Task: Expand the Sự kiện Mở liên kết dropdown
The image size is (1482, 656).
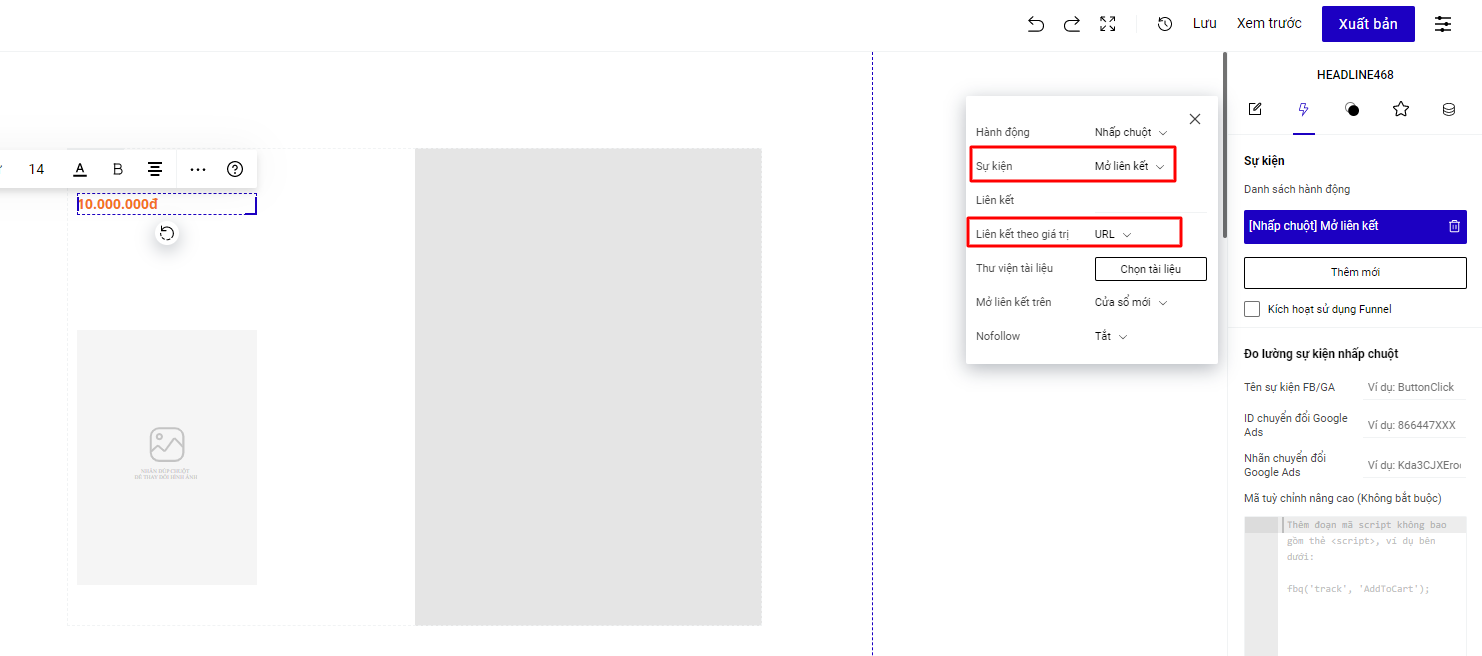Action: [x=1129, y=166]
